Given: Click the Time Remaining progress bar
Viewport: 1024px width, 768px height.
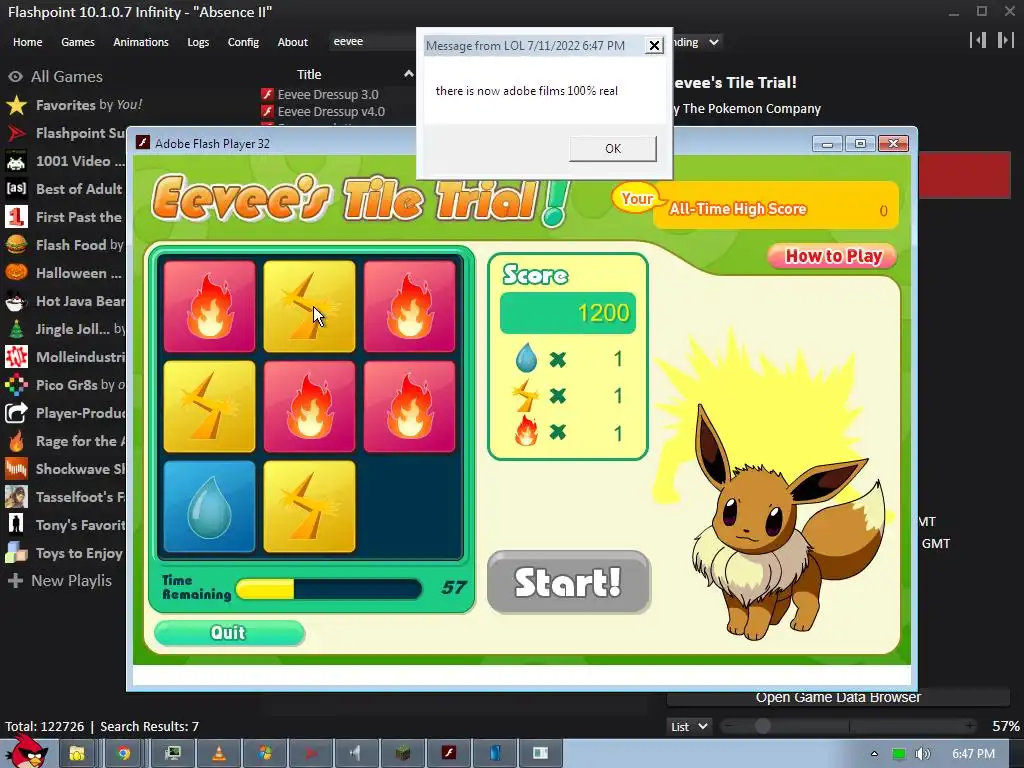Looking at the screenshot, I should click(328, 589).
